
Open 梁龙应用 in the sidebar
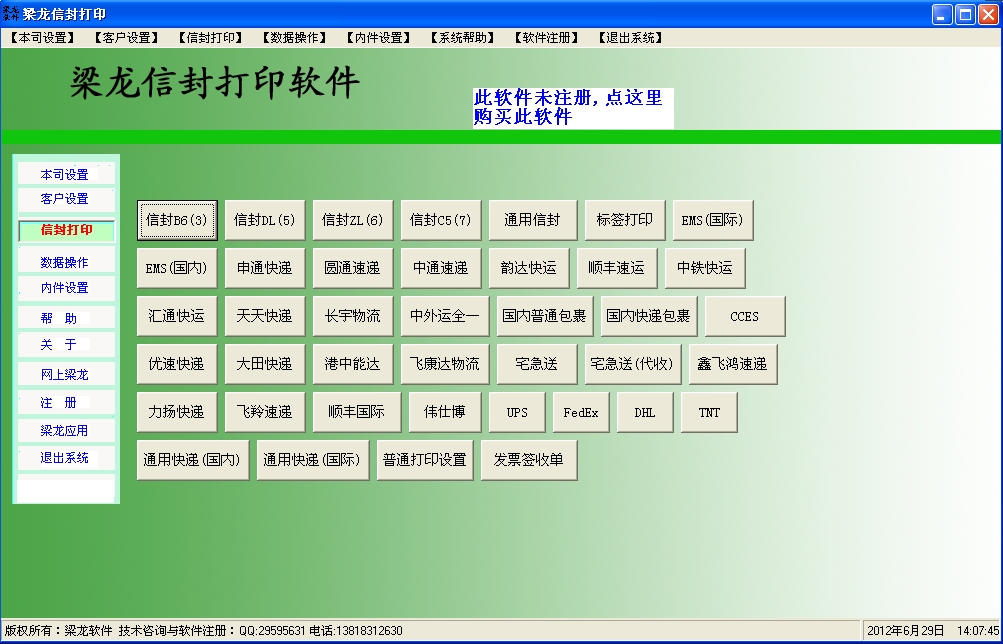(x=66, y=430)
